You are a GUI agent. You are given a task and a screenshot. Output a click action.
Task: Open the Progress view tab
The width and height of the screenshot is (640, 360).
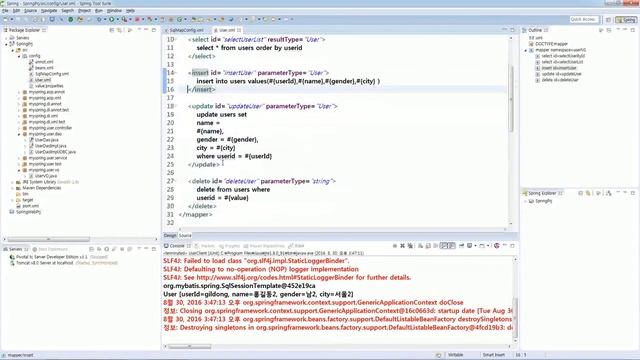coord(229,246)
